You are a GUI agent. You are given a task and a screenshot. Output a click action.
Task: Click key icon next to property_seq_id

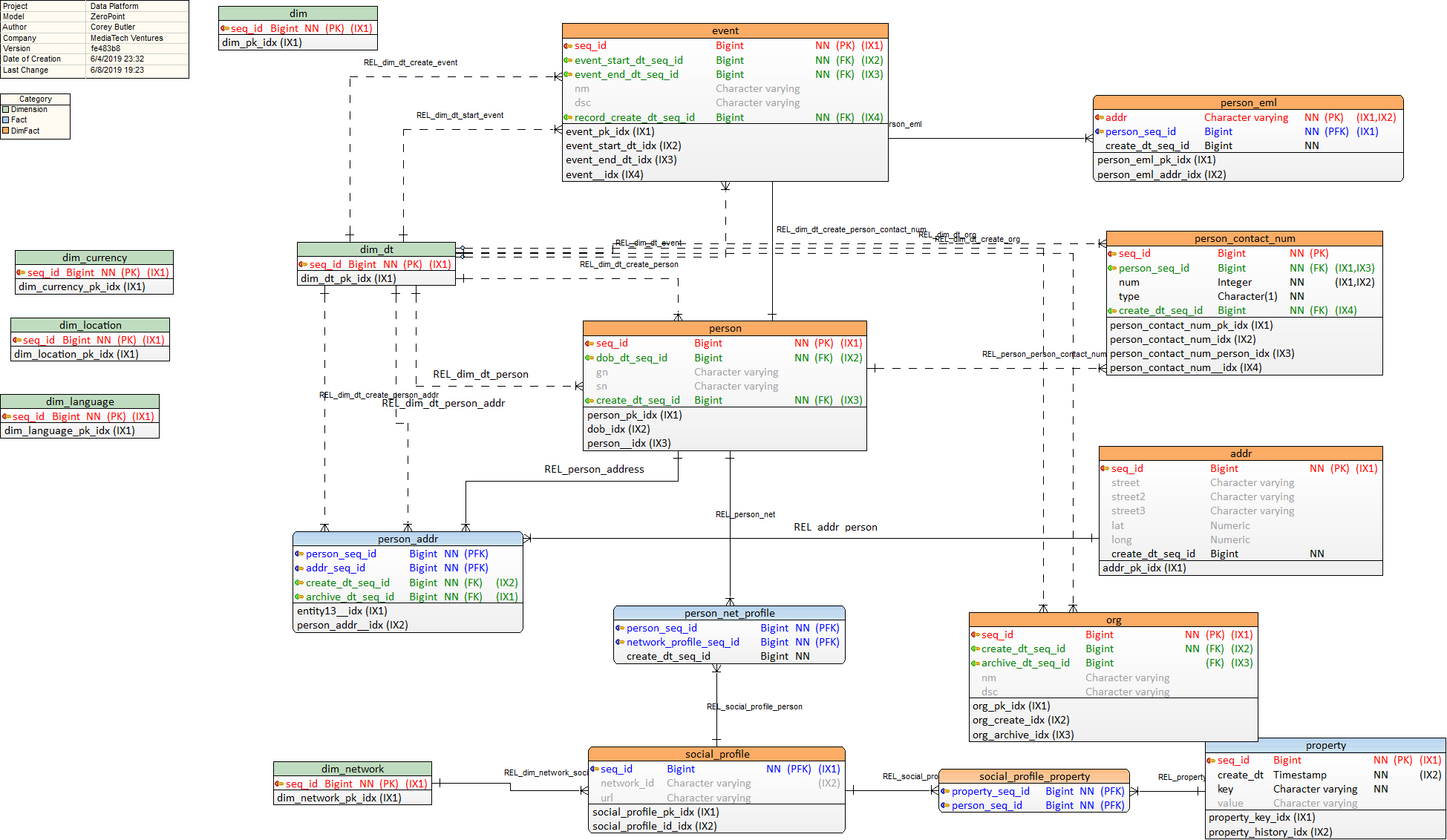pos(945,791)
